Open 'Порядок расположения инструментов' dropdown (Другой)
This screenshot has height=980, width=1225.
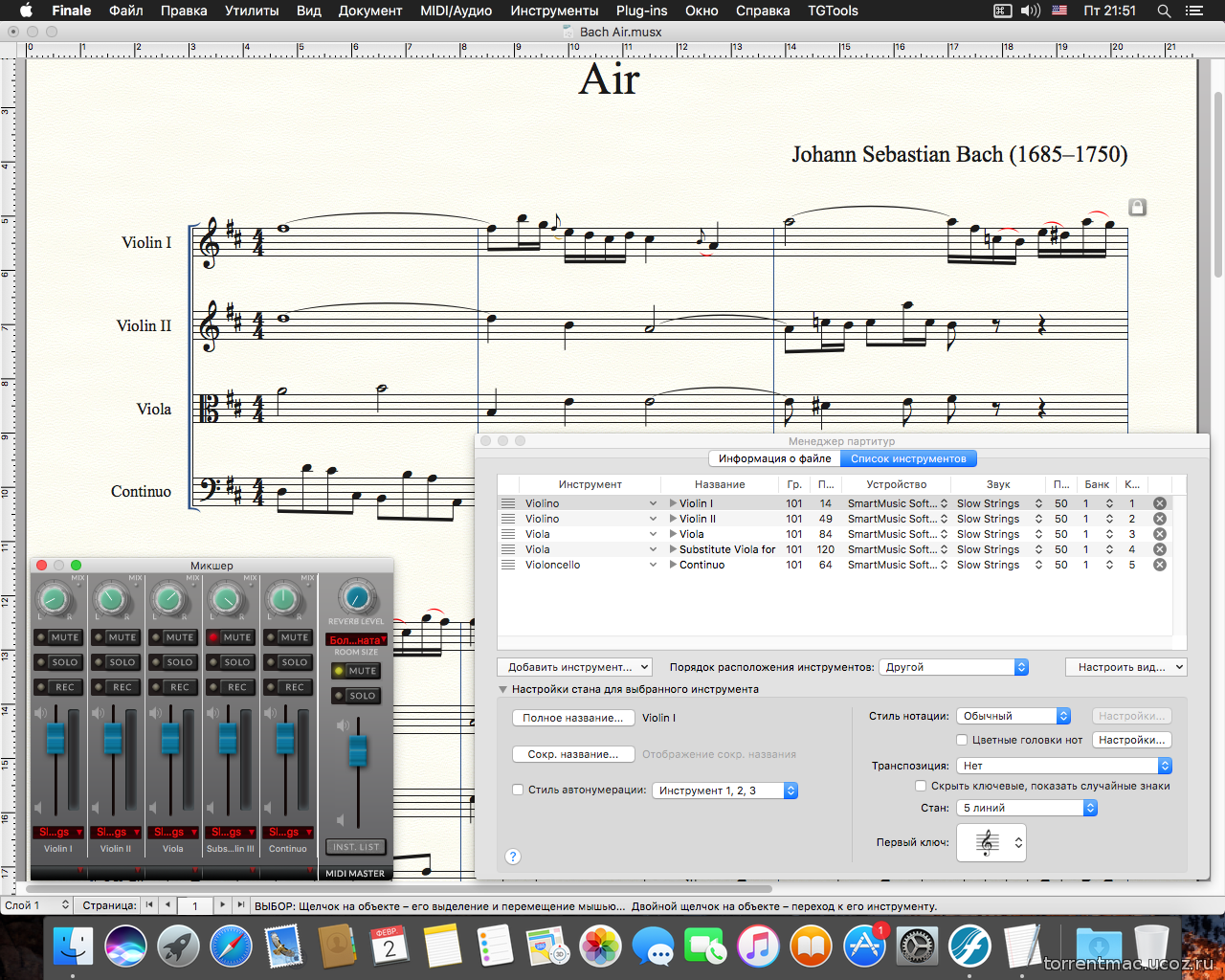pyautogui.click(x=953, y=667)
